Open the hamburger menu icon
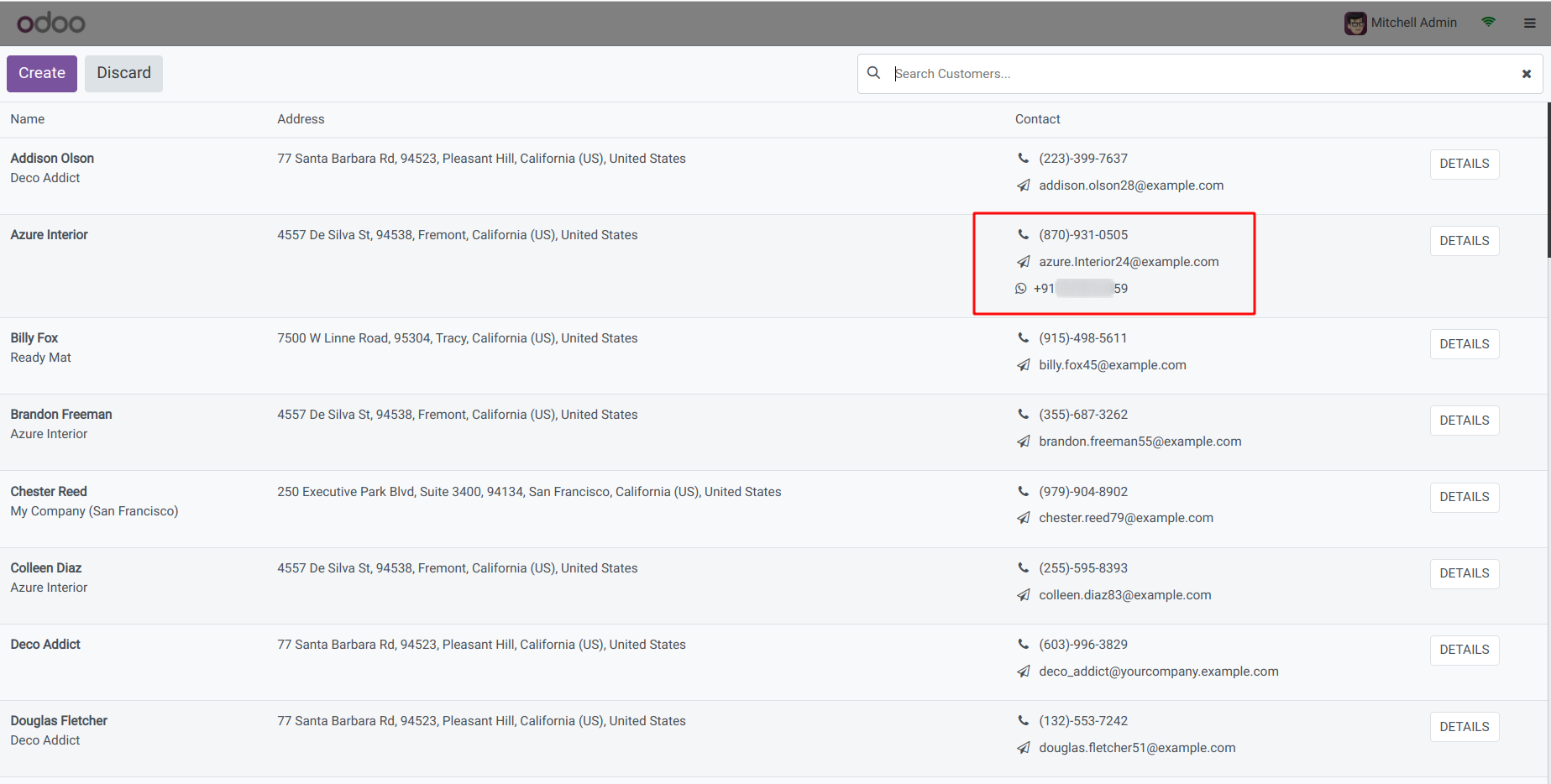Image resolution: width=1551 pixels, height=784 pixels. pos(1529,24)
